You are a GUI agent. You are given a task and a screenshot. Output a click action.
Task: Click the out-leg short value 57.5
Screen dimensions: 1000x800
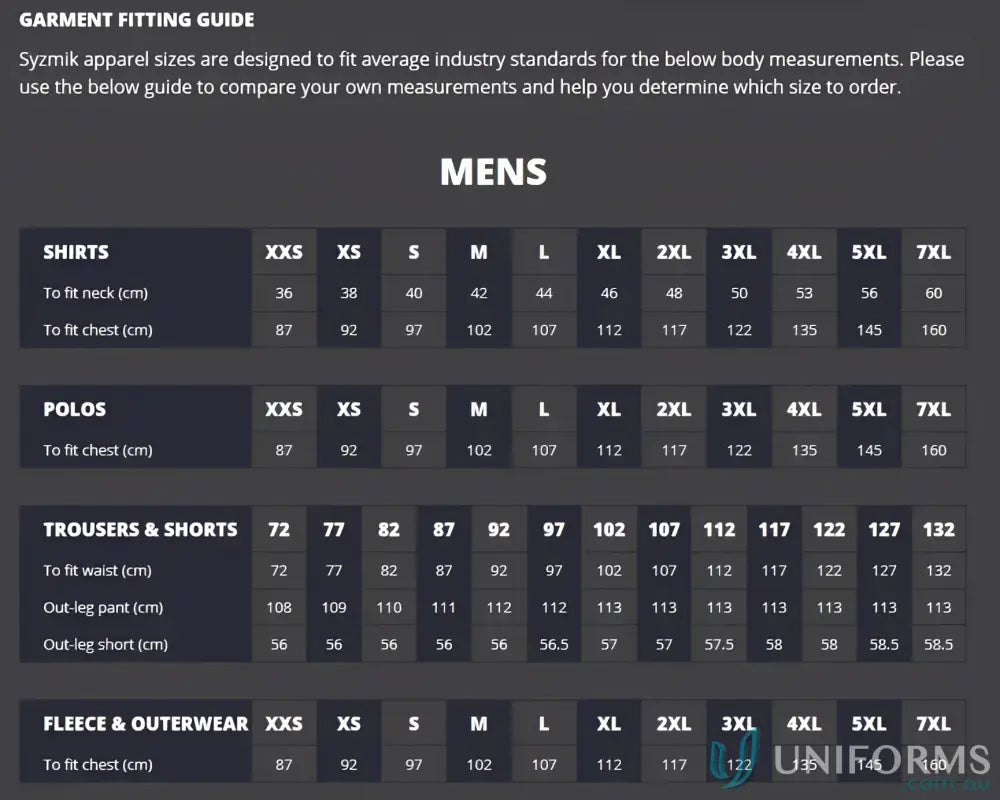[x=719, y=644]
